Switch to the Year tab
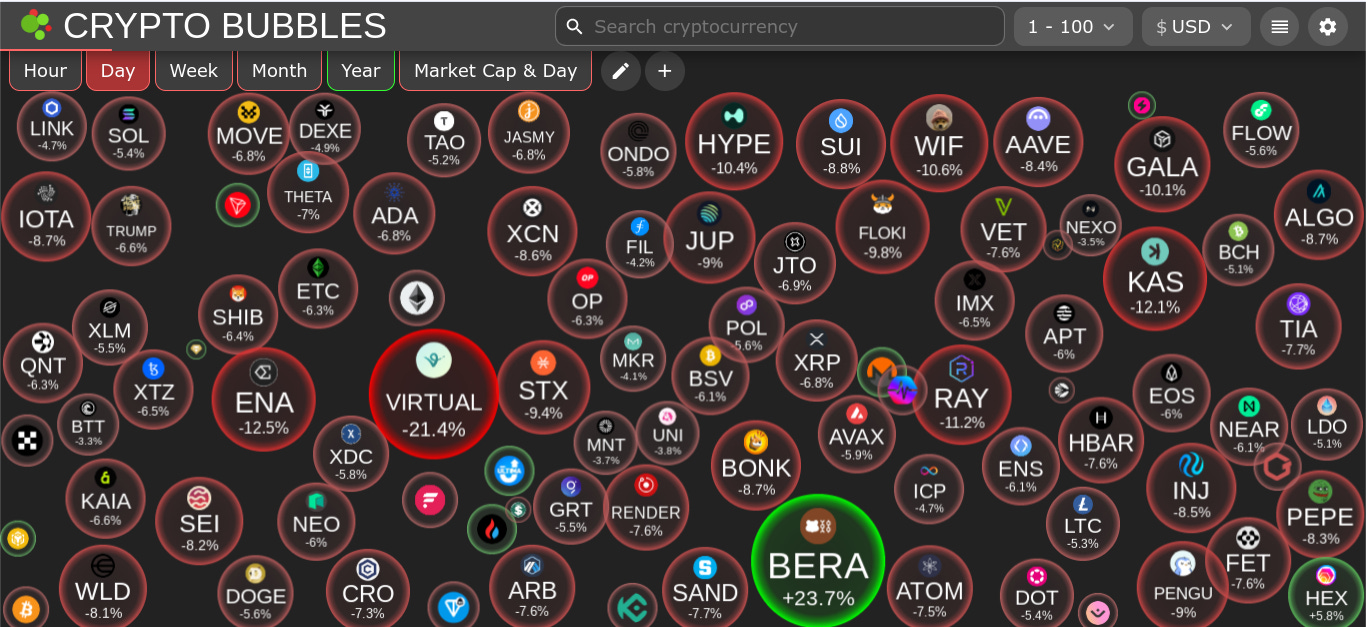Image resolution: width=1366 pixels, height=627 pixels. [361, 70]
